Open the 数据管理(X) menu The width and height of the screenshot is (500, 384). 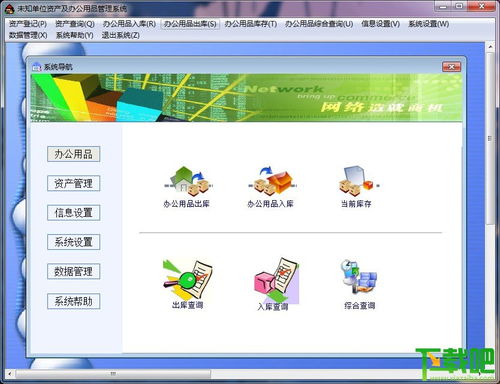click(x=28, y=35)
